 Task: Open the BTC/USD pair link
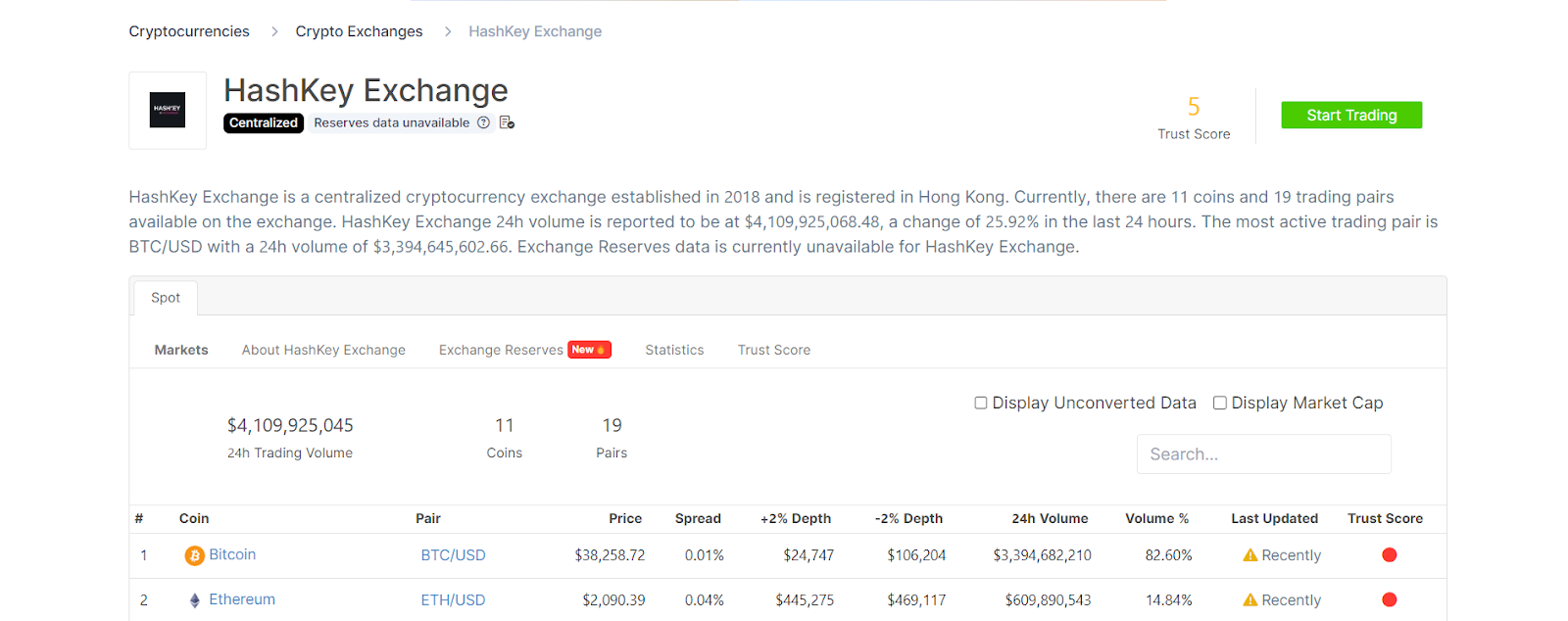453,555
